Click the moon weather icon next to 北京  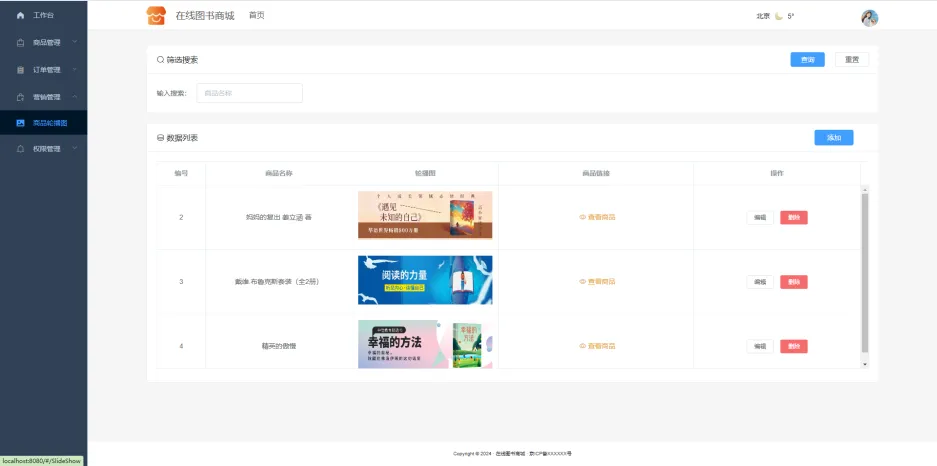click(x=779, y=16)
